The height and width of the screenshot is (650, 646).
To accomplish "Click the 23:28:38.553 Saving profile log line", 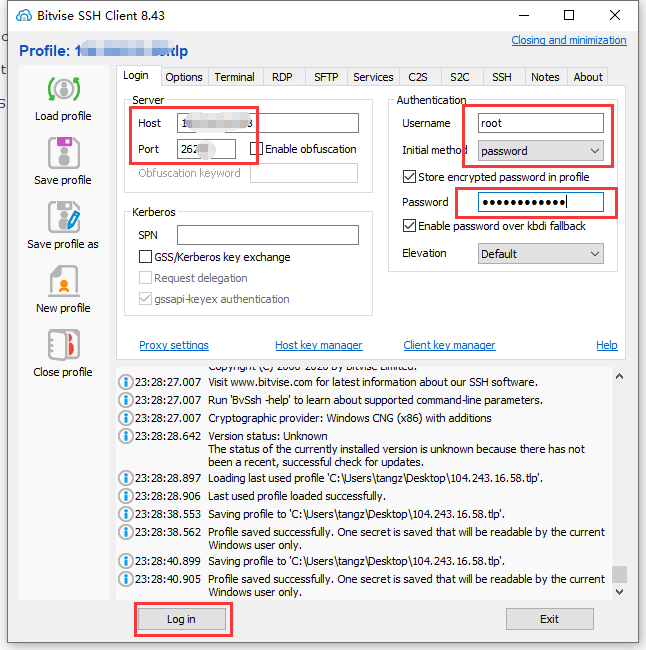I will pos(356,514).
